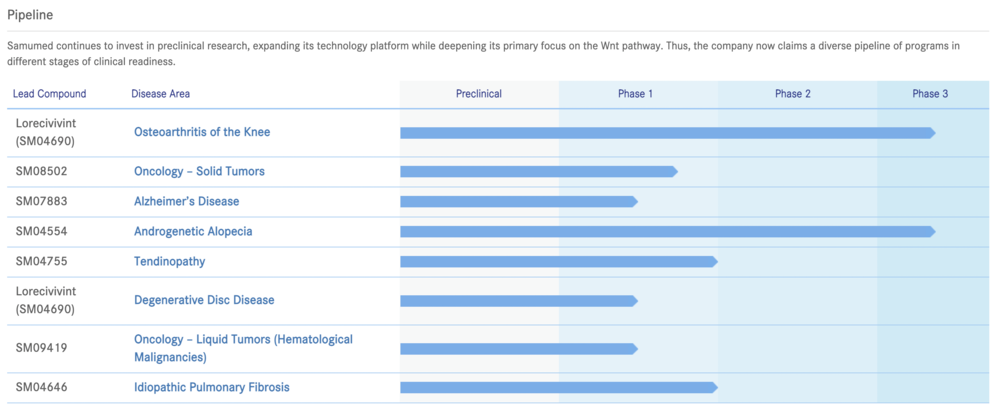The height and width of the screenshot is (414, 1000).
Task: Click the SM08502 compound name
Action: (x=42, y=171)
